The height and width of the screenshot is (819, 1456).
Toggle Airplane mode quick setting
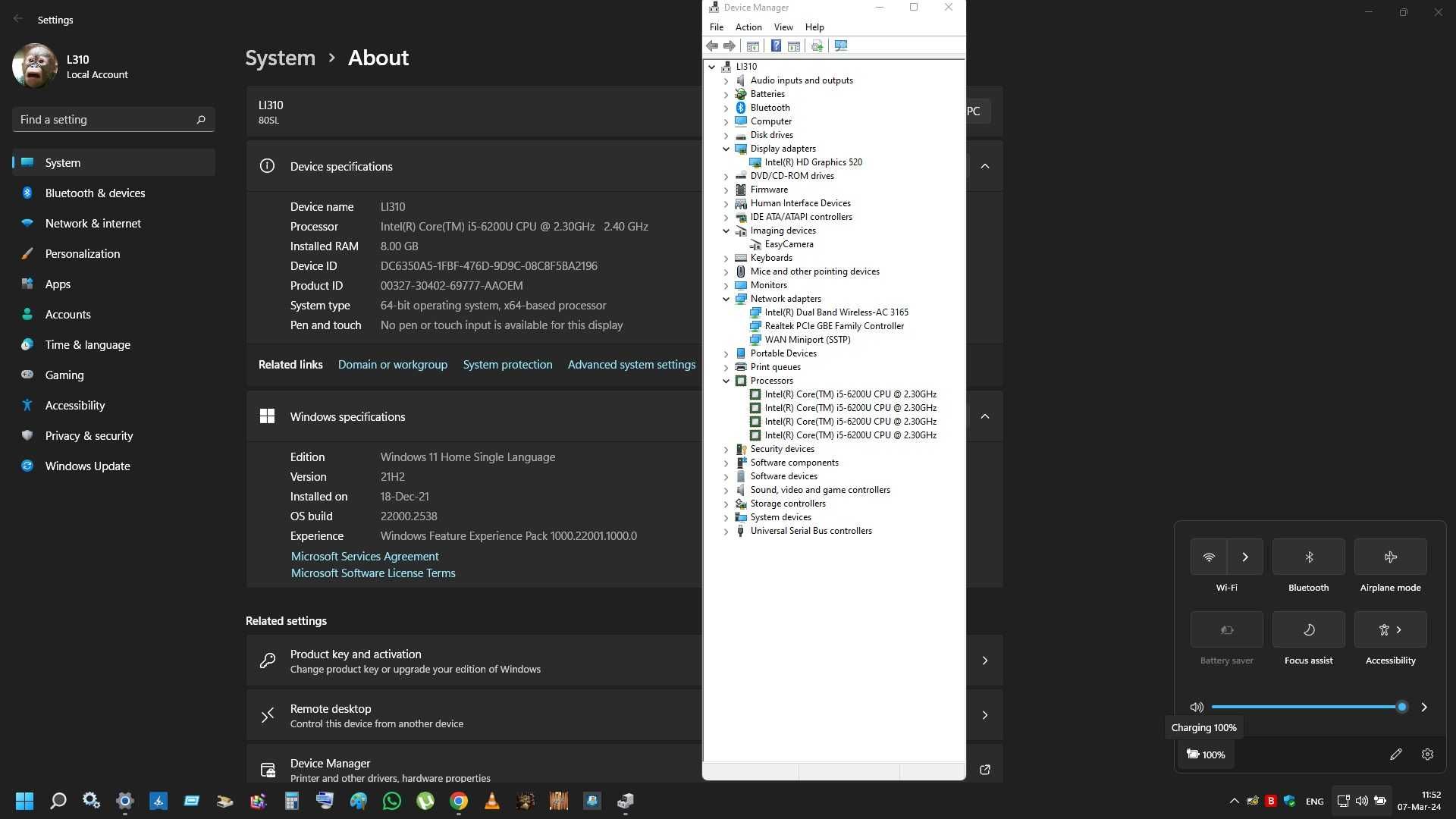coord(1390,556)
